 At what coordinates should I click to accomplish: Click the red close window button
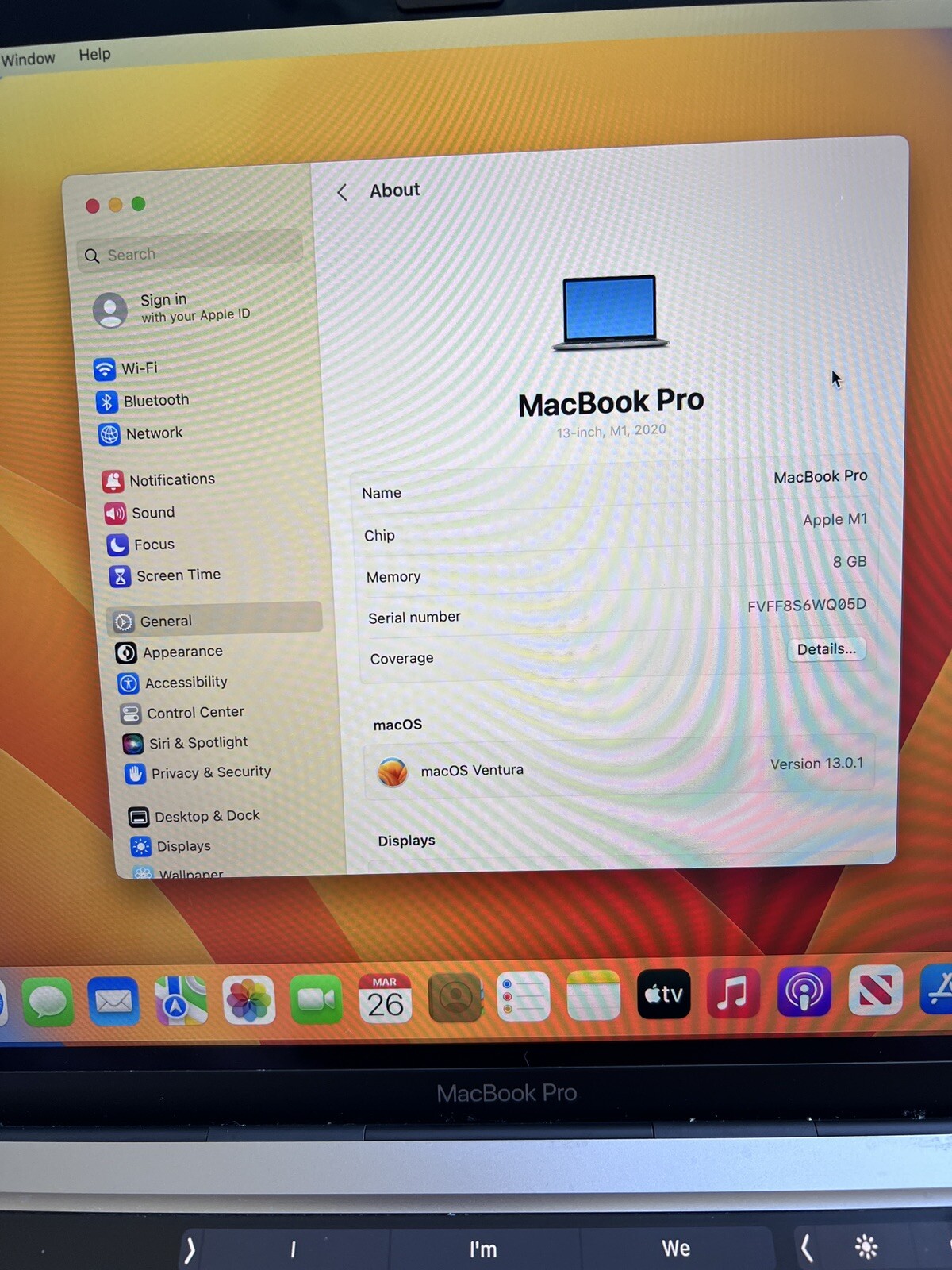[93, 206]
